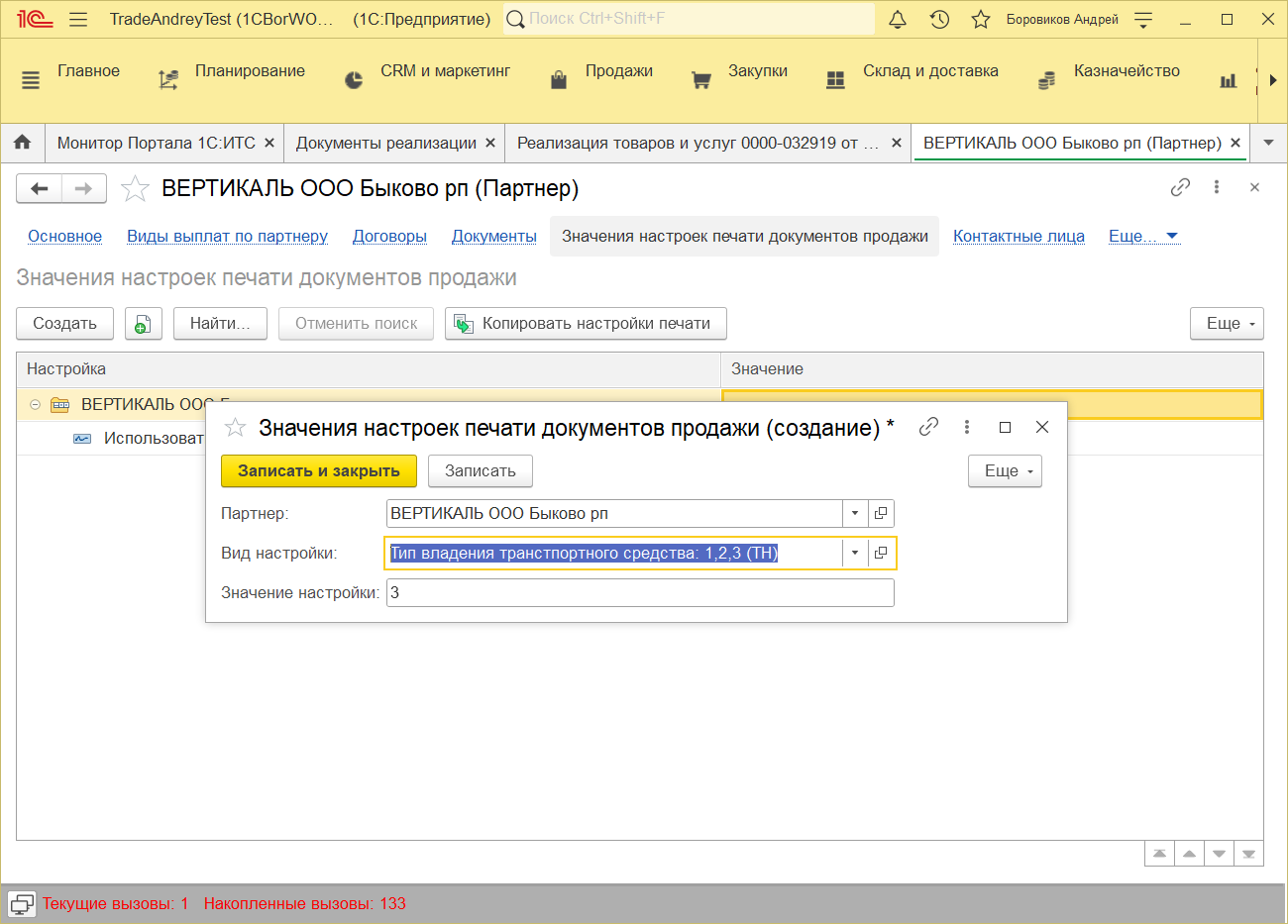This screenshot has width=1288, height=924.
Task: Collapse the ВЕРТИКАЛЬ ООО tree group
Action: point(35,404)
